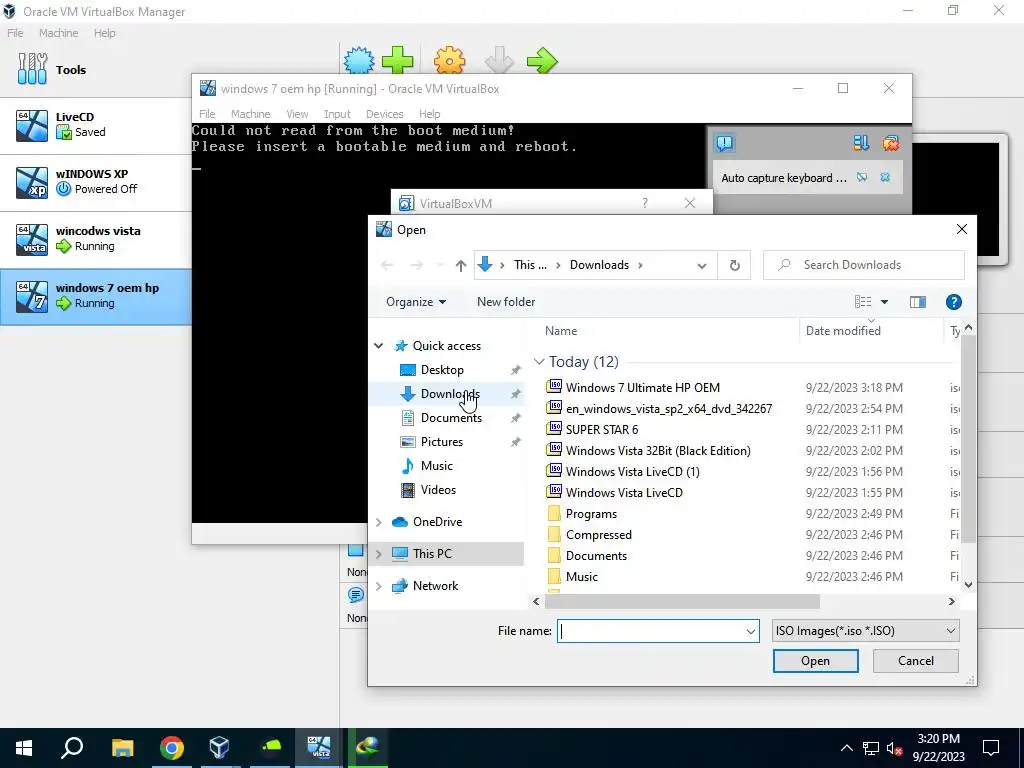Select Windows 7 Ultimate HP OEM iso file
Image resolution: width=1024 pixels, height=768 pixels.
pos(643,387)
